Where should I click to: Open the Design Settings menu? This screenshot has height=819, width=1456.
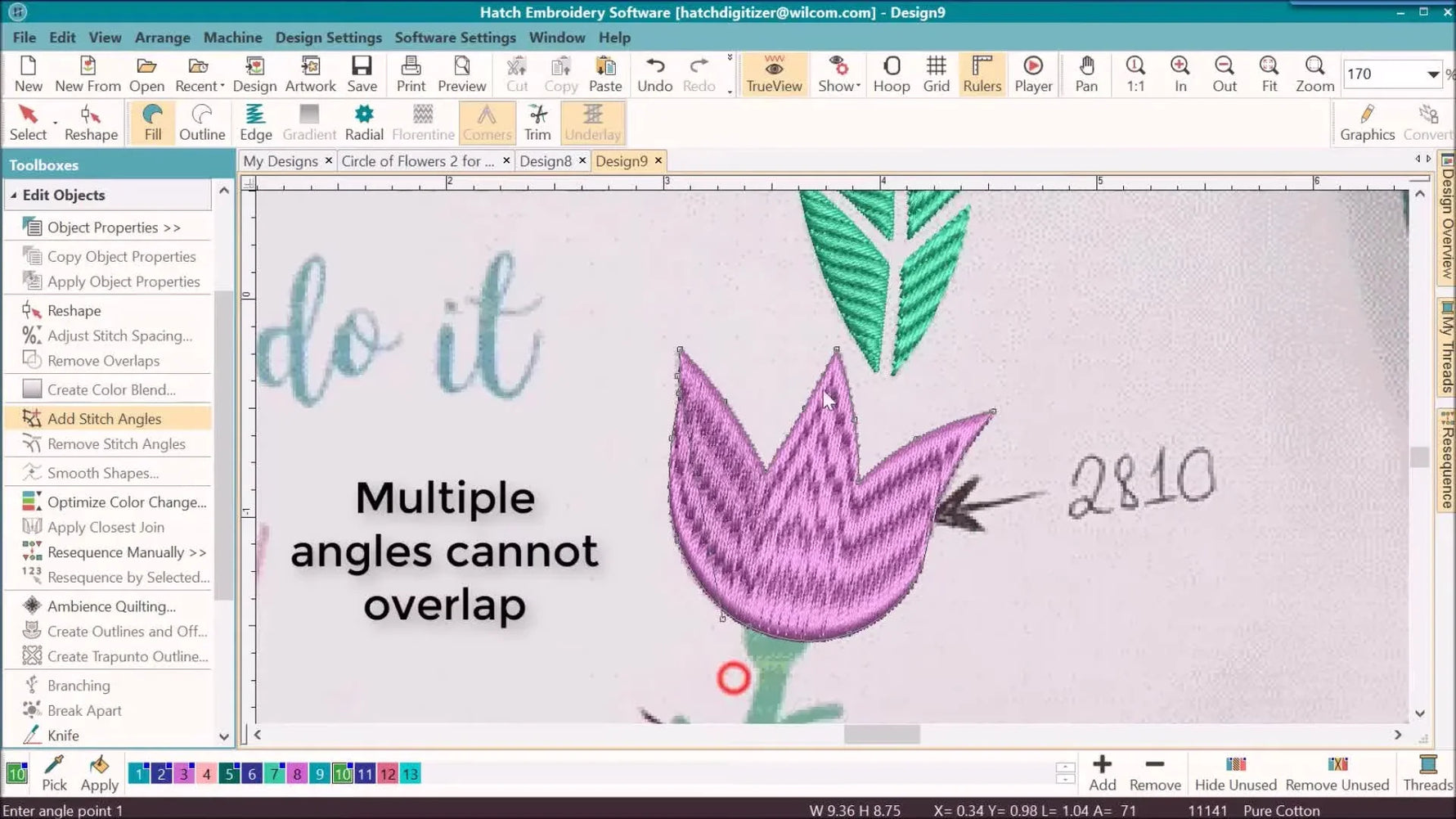click(328, 38)
